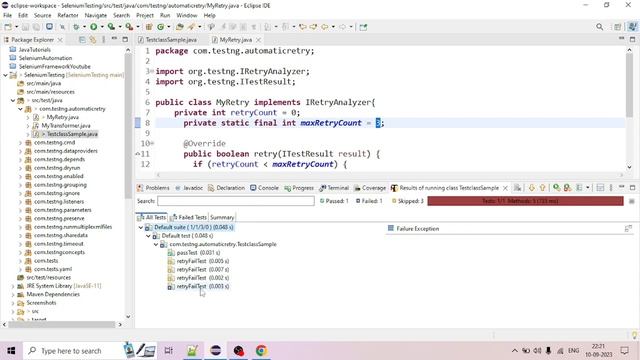This screenshot has height=360, width=640.
Task: Switch to Problems view tab
Action: tap(153, 188)
